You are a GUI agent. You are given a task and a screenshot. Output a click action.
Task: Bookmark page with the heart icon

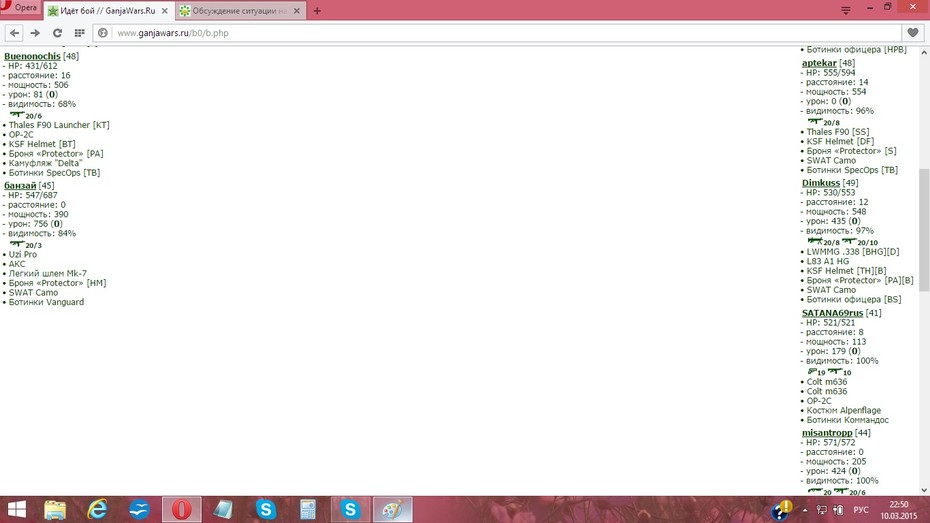[913, 33]
